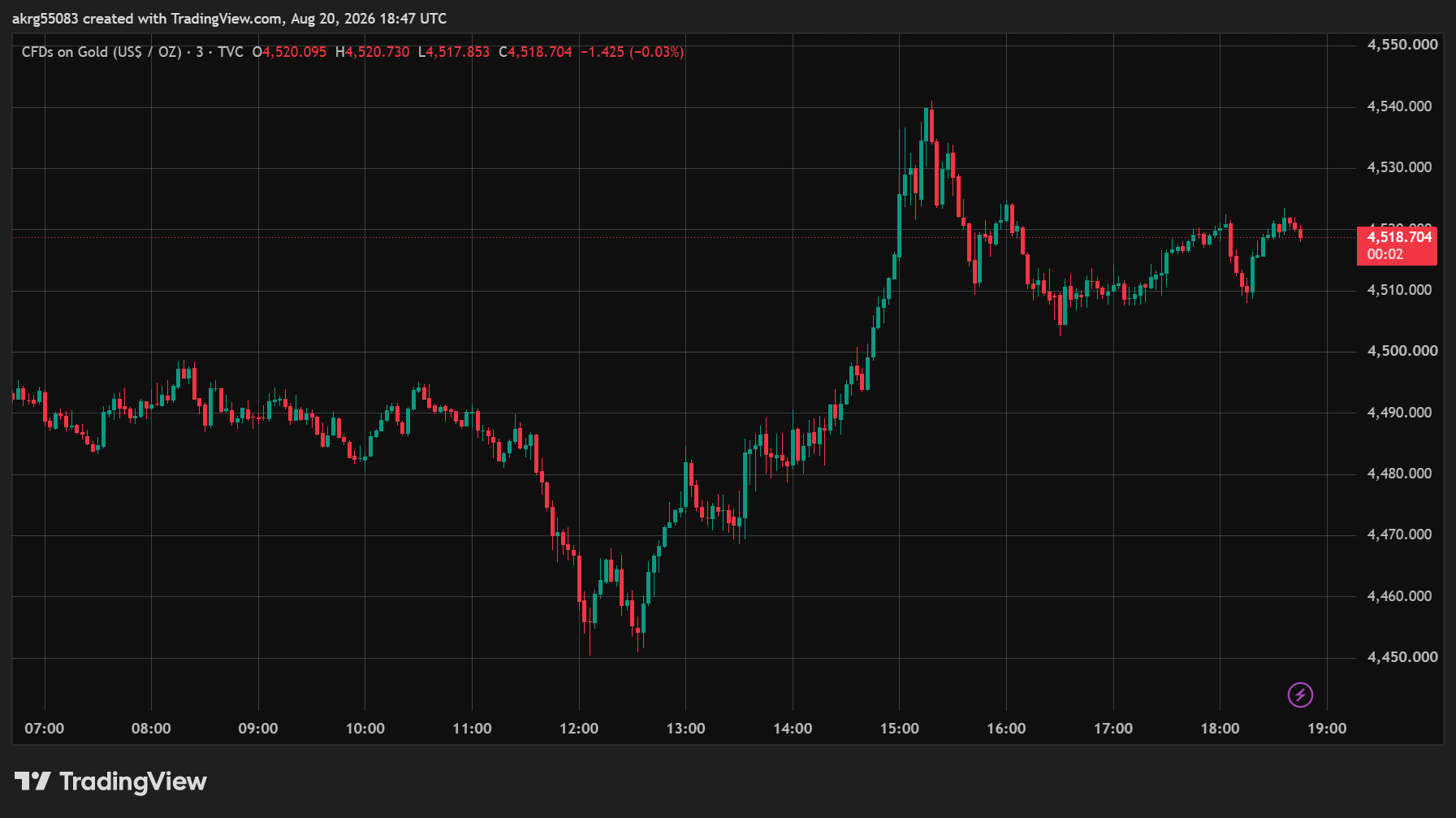Click the 10:00 time axis label
The image size is (1456, 818).
(x=365, y=729)
